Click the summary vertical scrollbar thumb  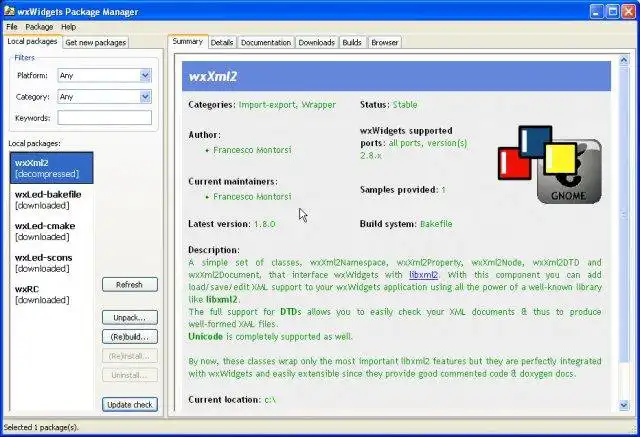click(624, 214)
